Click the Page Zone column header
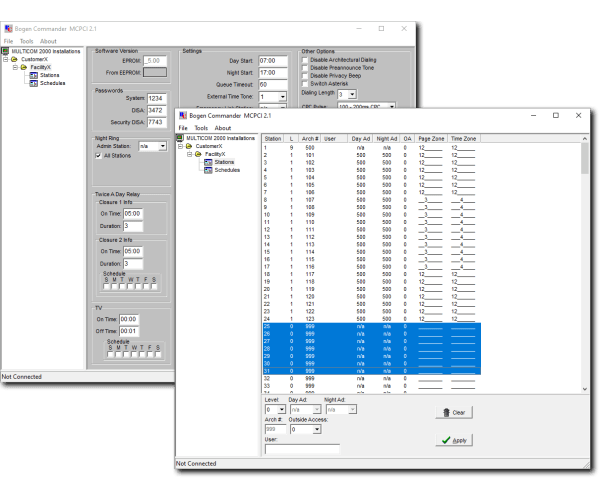This screenshot has width=600, height=500. coord(431,138)
